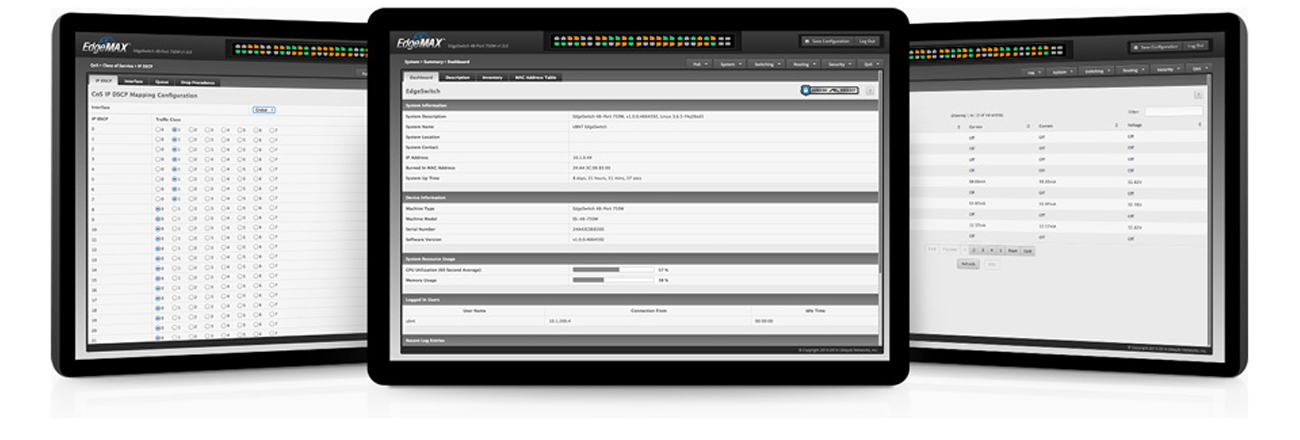The height and width of the screenshot is (440, 1300).
Task: Select the Drop Precedence tab in left window
Action: (x=197, y=82)
